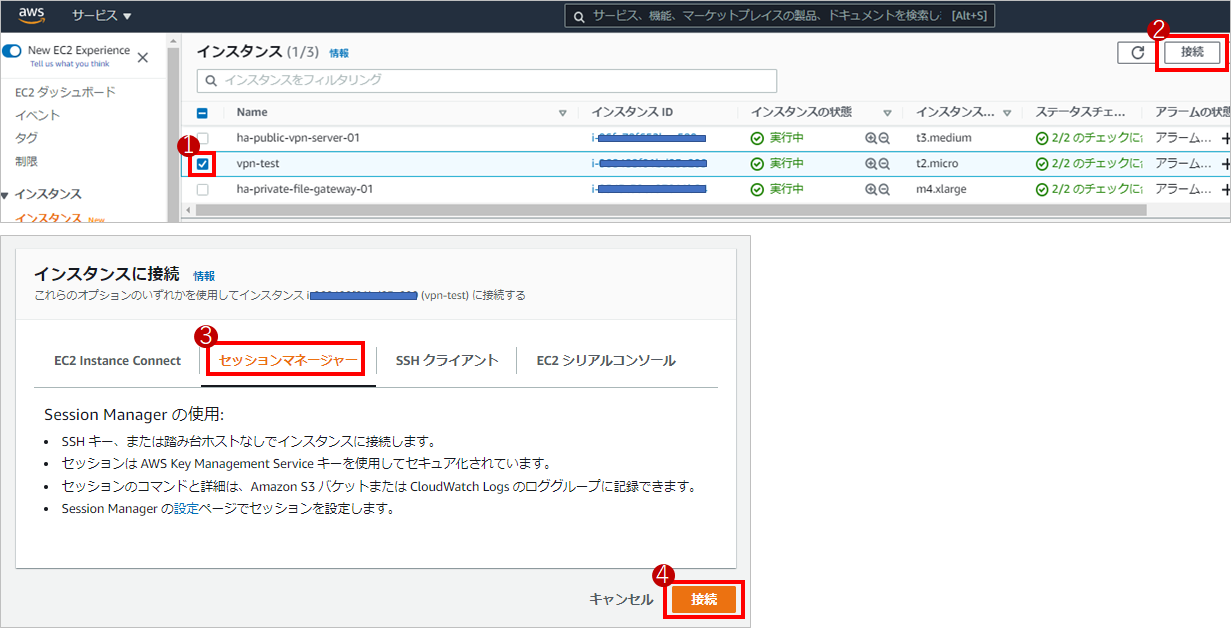The image size is (1231, 628).
Task: Click the アラームの状態 column header
Action: click(1192, 112)
